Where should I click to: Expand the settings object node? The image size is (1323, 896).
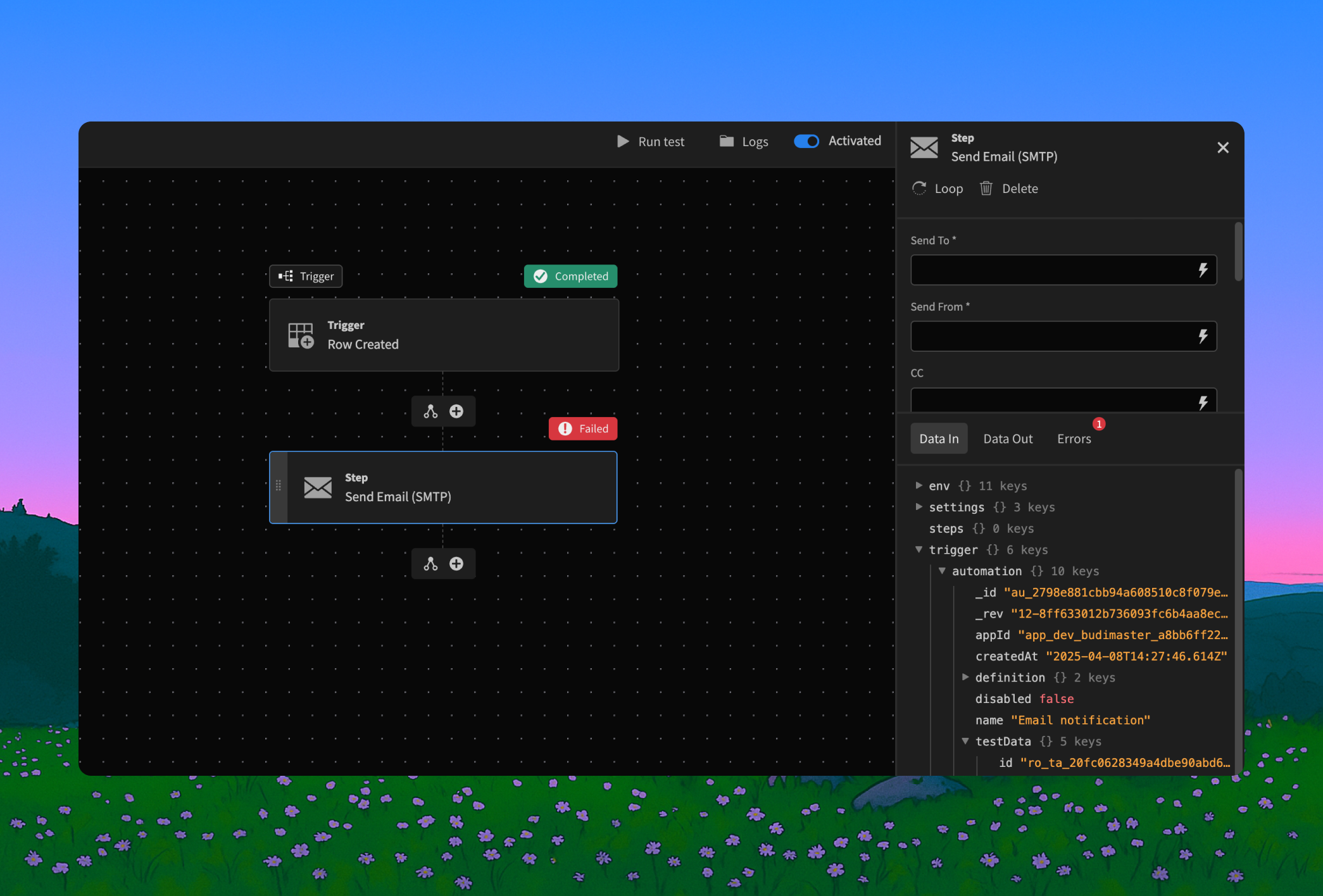click(919, 507)
